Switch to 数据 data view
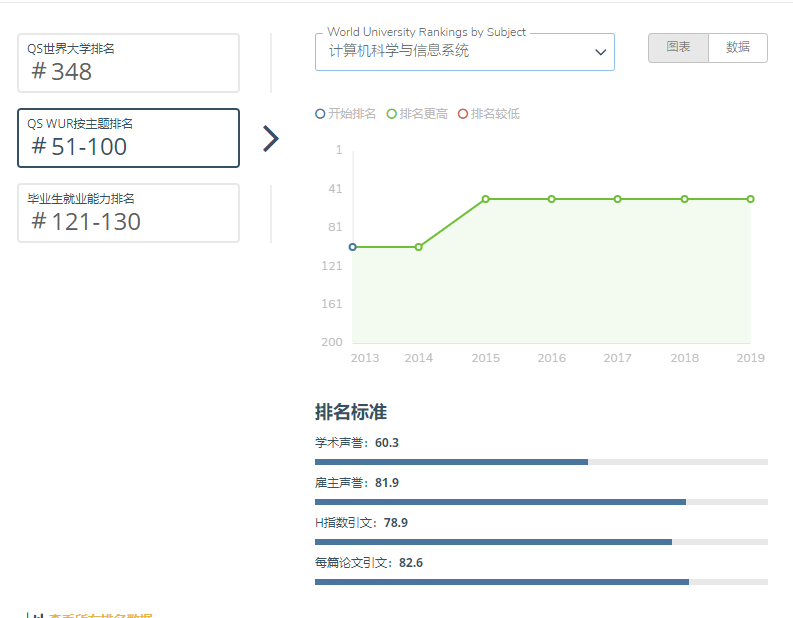The width and height of the screenshot is (793, 618). [738, 48]
